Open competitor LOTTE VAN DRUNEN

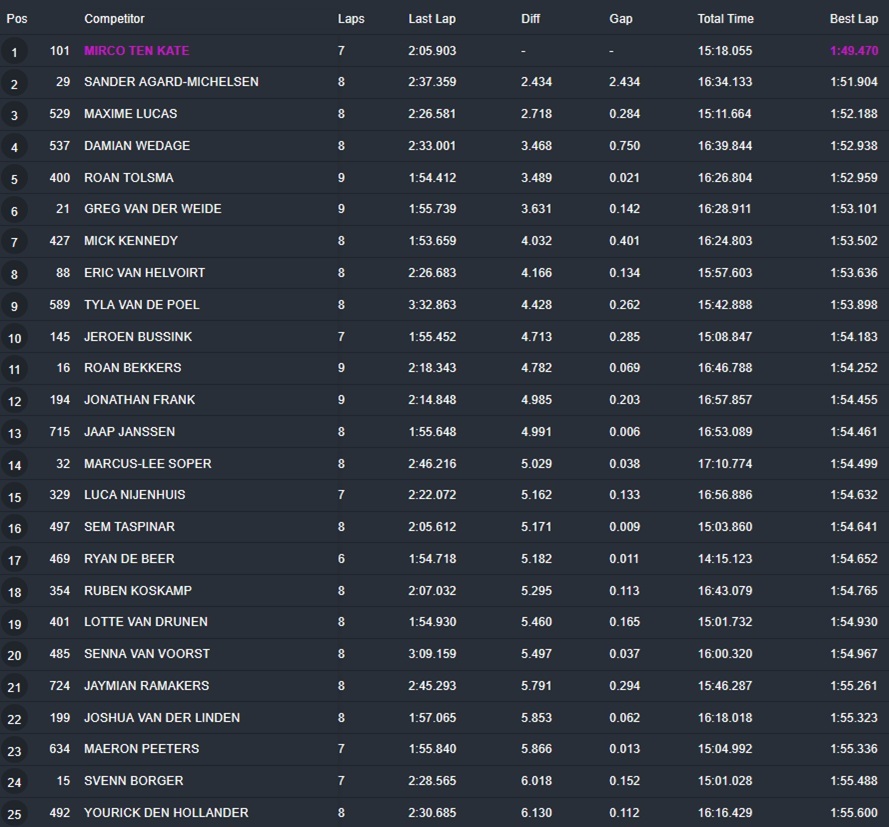pos(146,622)
